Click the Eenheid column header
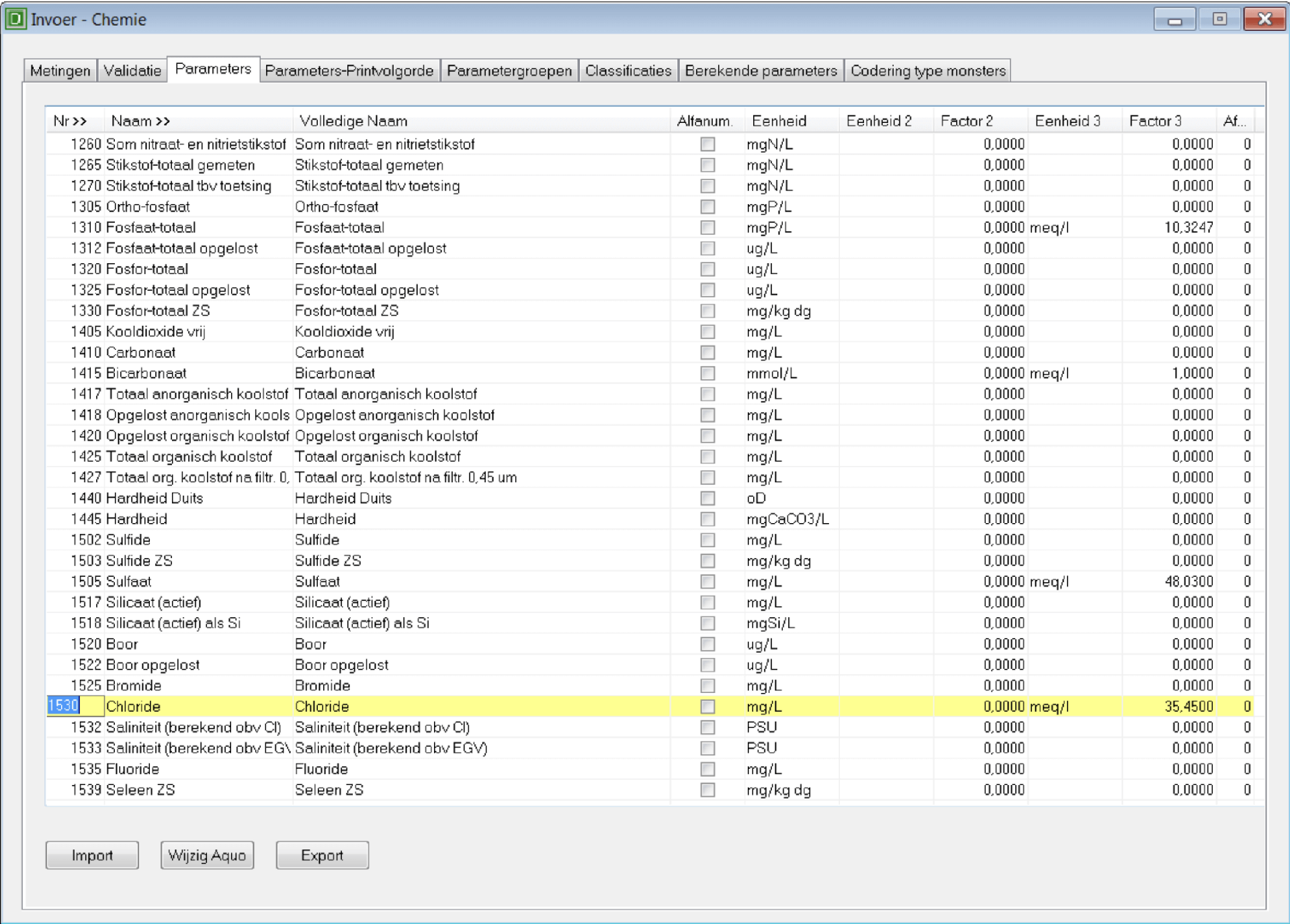The height and width of the screenshot is (924, 1290). point(792,121)
